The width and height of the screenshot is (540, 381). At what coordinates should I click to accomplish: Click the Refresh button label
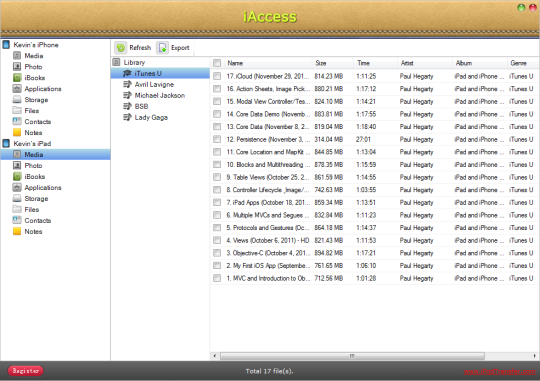[140, 48]
